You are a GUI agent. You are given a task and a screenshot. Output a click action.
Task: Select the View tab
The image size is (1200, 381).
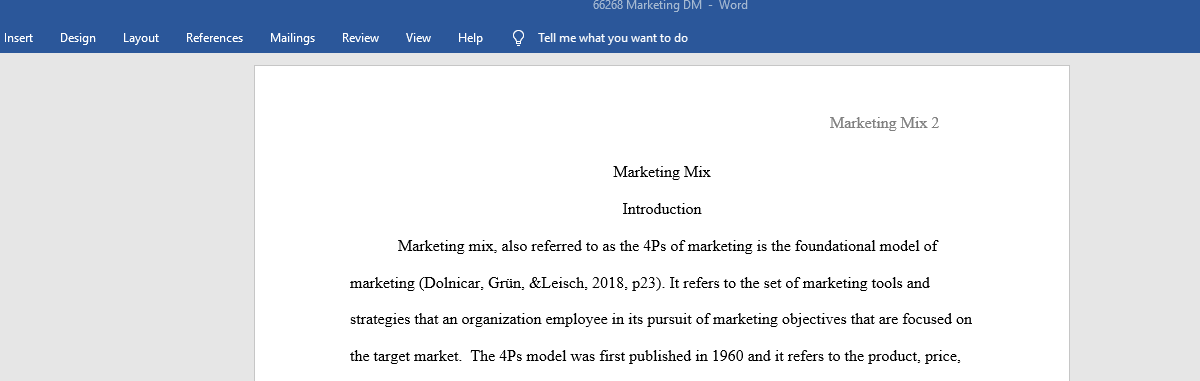coord(418,38)
